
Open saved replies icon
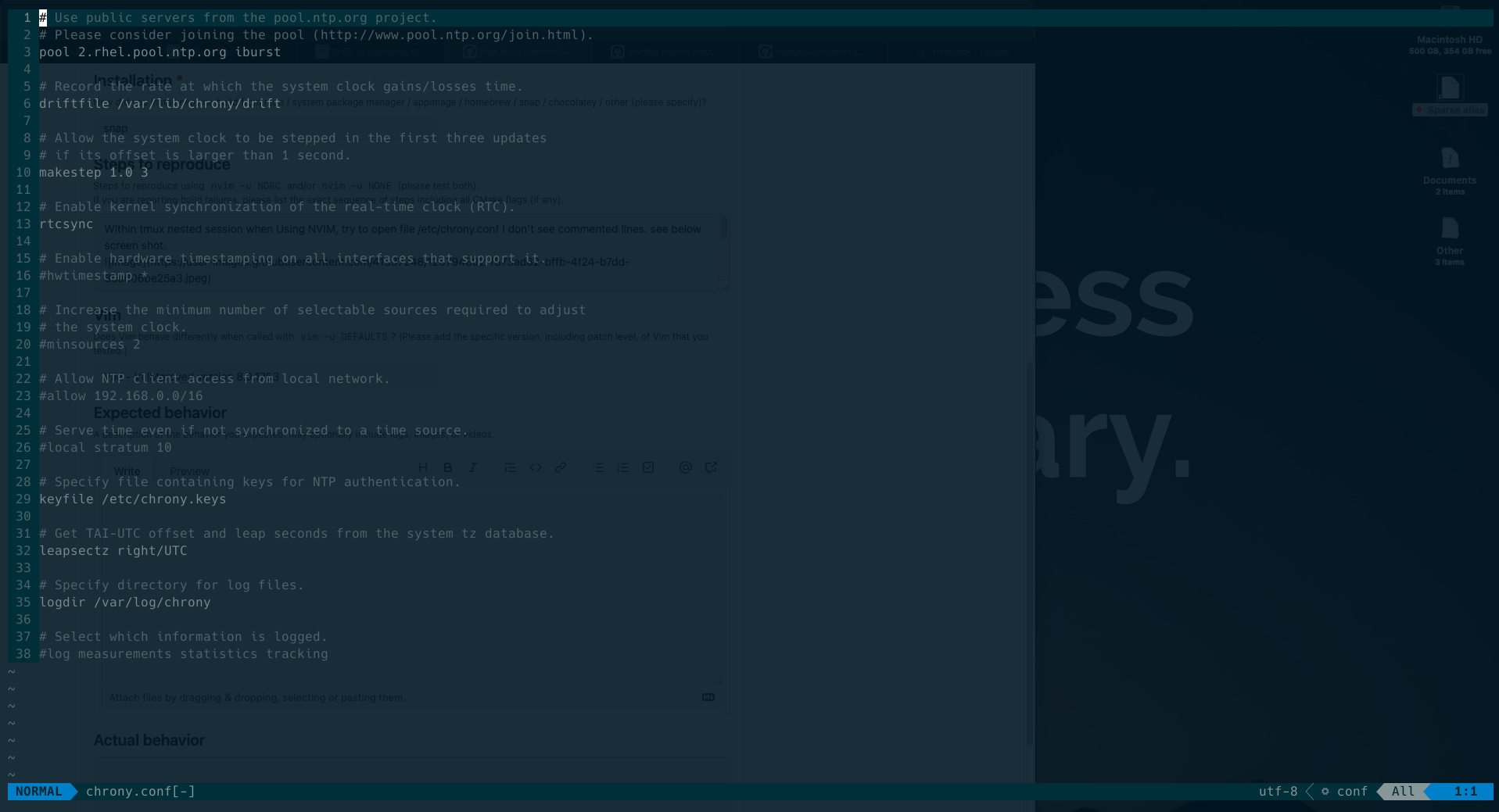point(710,467)
